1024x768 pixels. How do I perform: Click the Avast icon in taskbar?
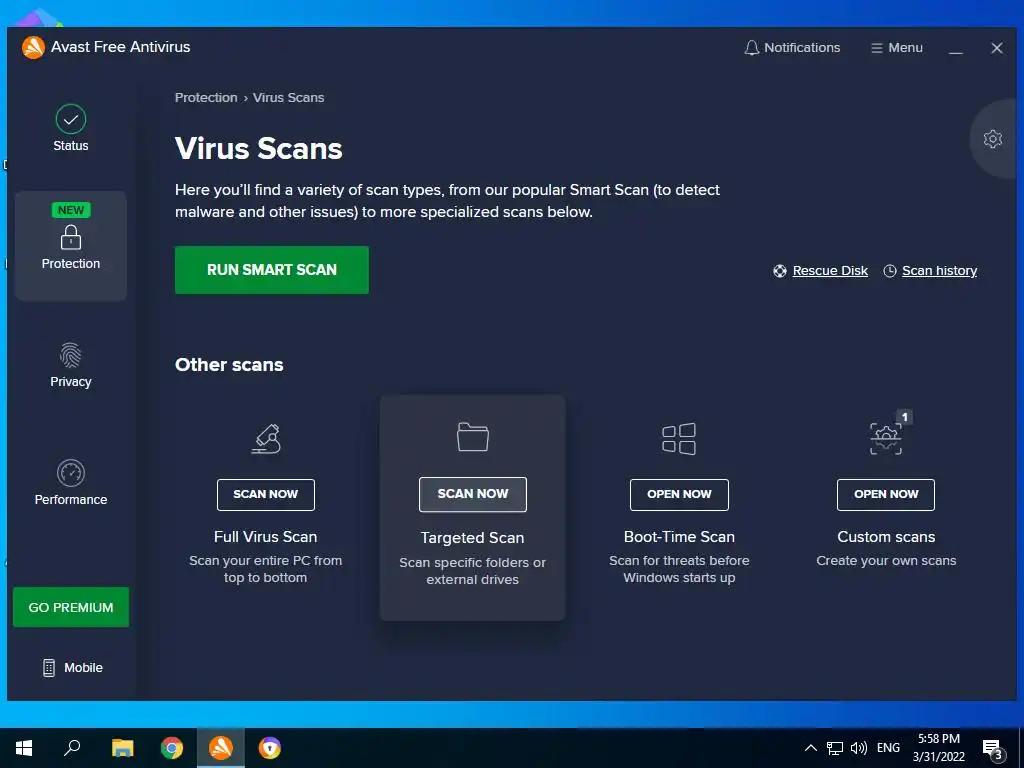[221, 748]
